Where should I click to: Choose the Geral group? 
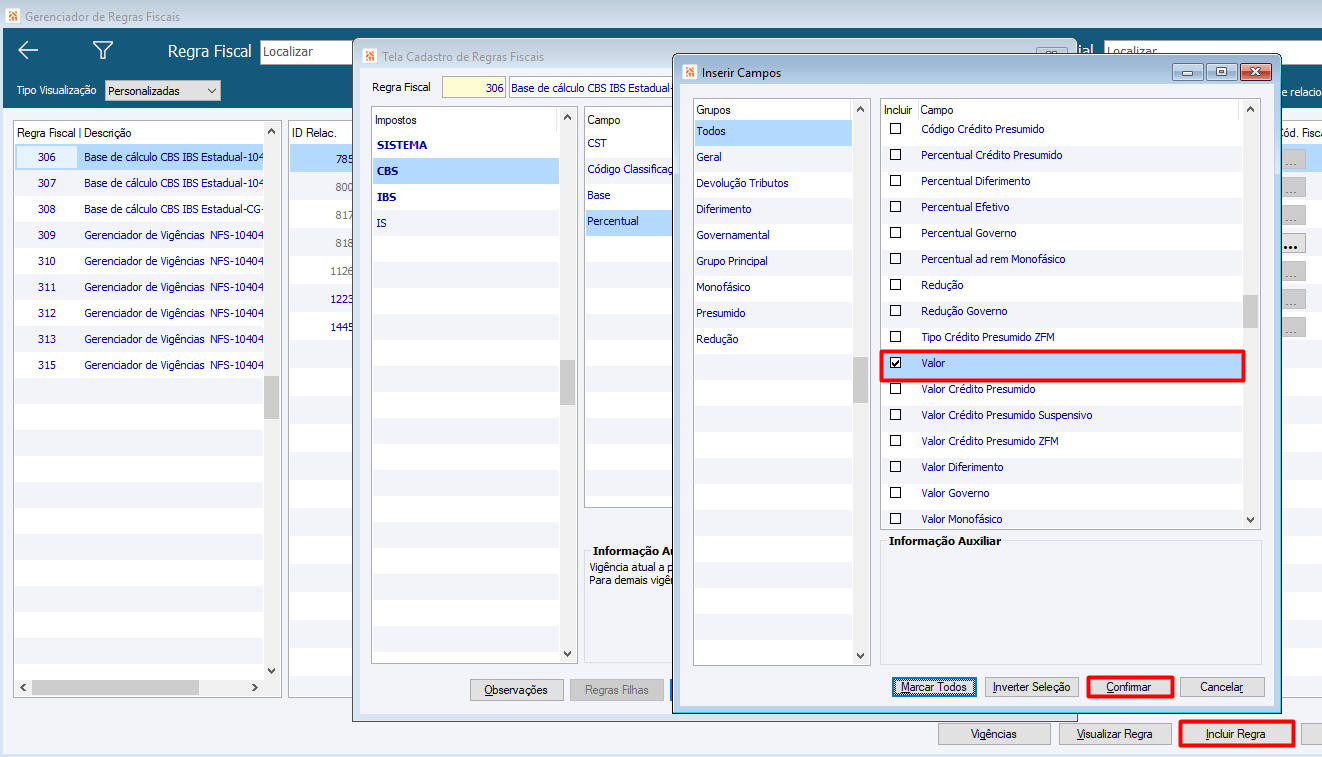click(773, 157)
